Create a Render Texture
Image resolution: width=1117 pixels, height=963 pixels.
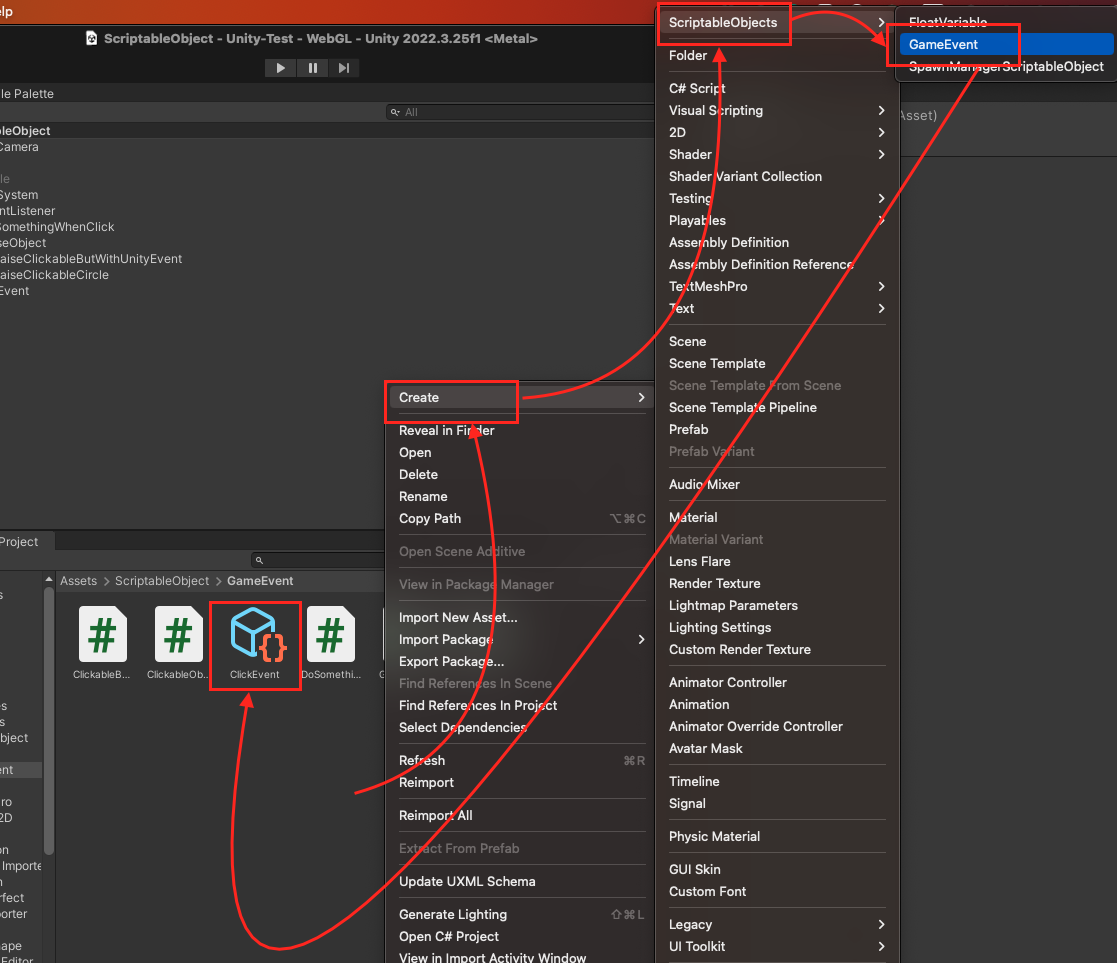[776, 583]
